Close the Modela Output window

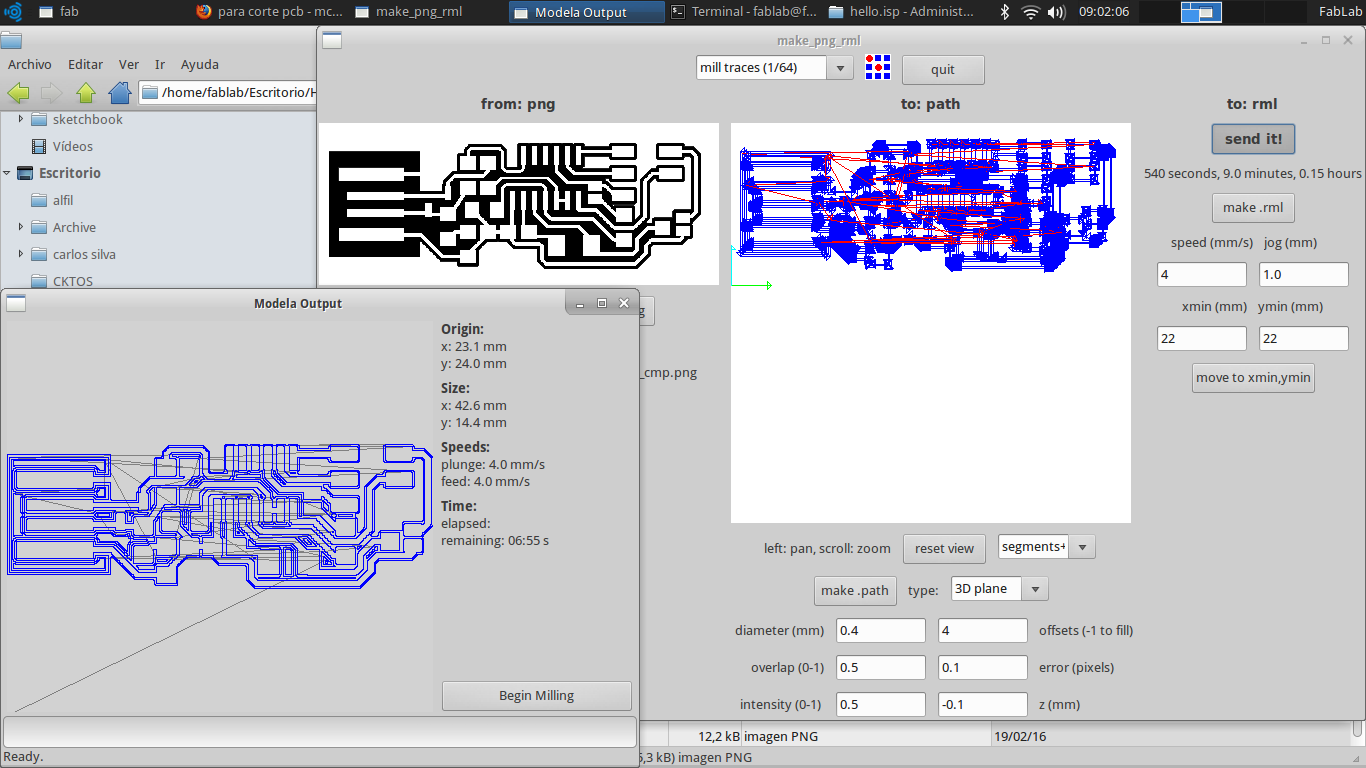(624, 303)
